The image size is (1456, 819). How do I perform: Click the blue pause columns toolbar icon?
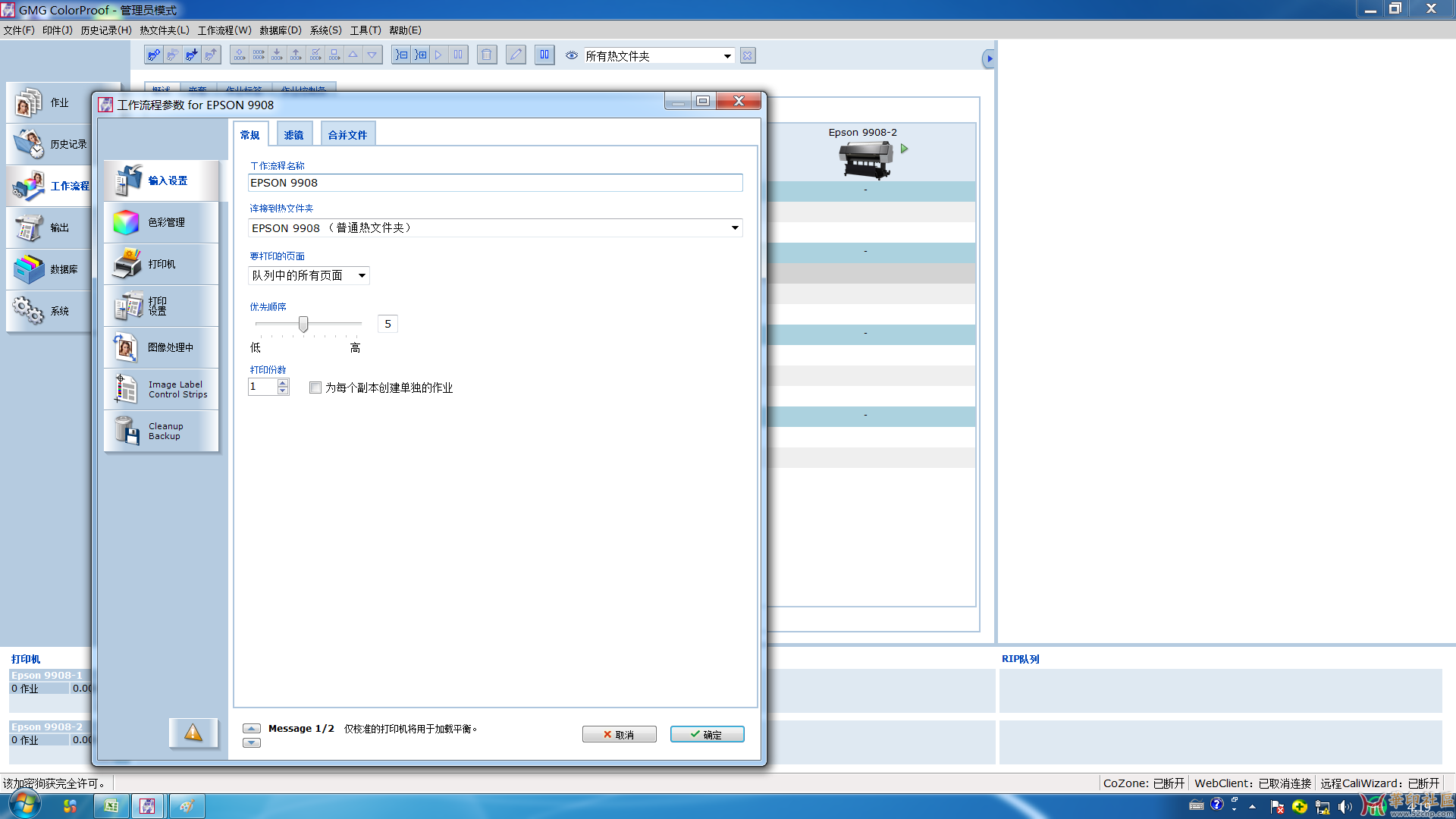point(544,55)
